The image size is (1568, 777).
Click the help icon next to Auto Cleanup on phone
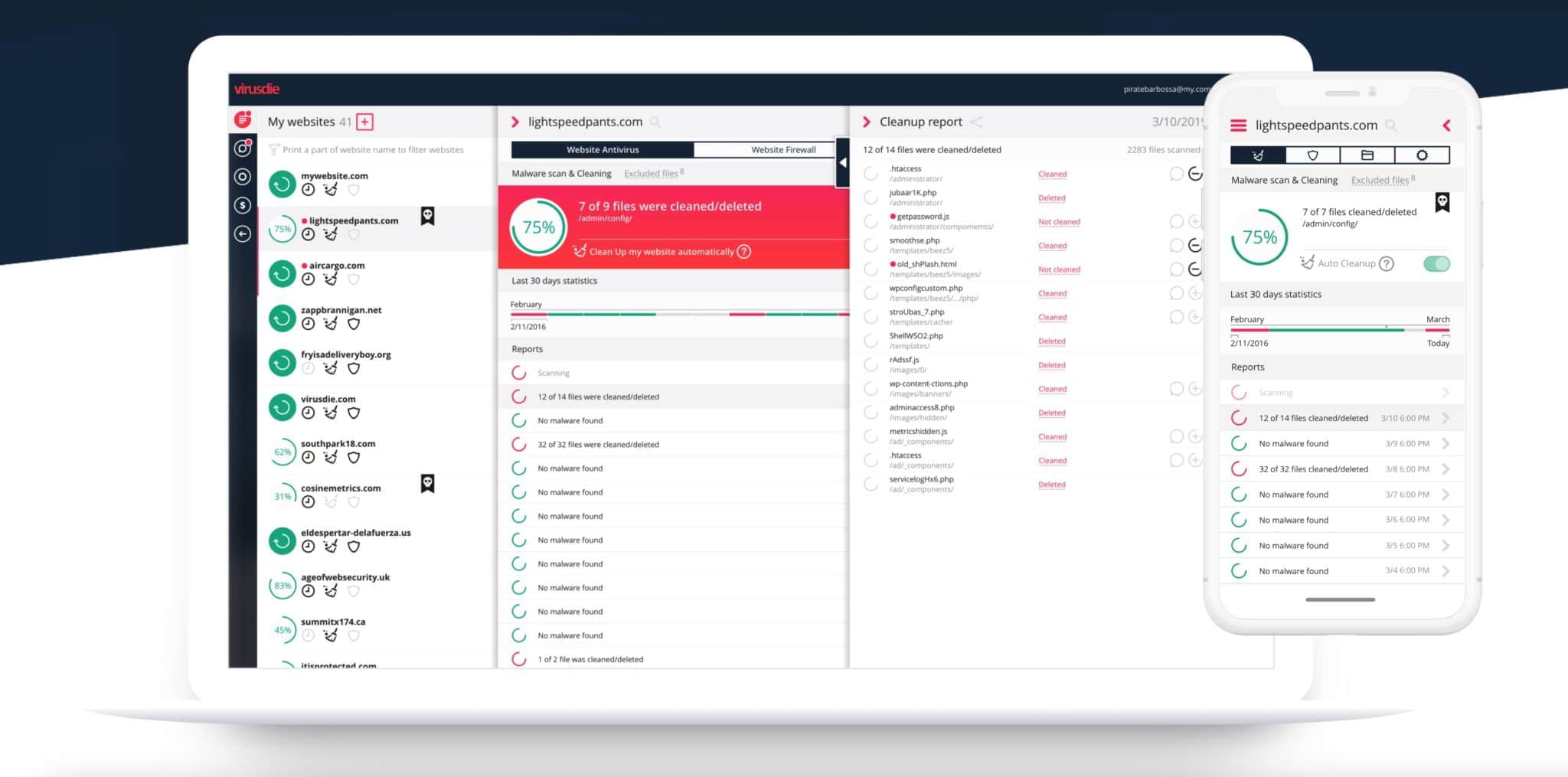point(1387,263)
